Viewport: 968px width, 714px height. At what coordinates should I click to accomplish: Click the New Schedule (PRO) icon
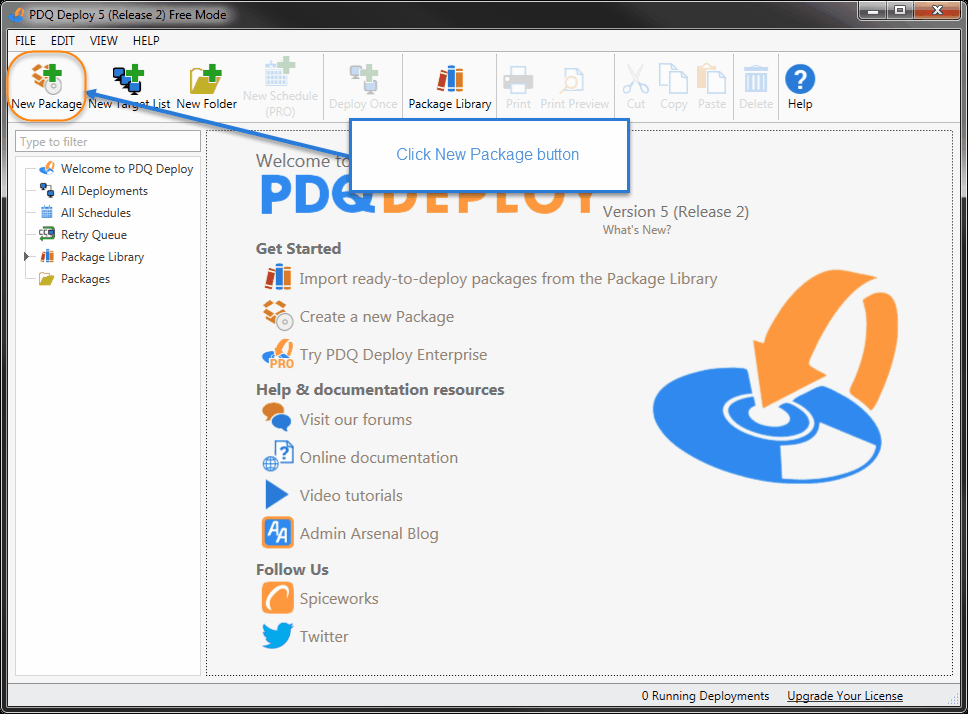coord(280,72)
